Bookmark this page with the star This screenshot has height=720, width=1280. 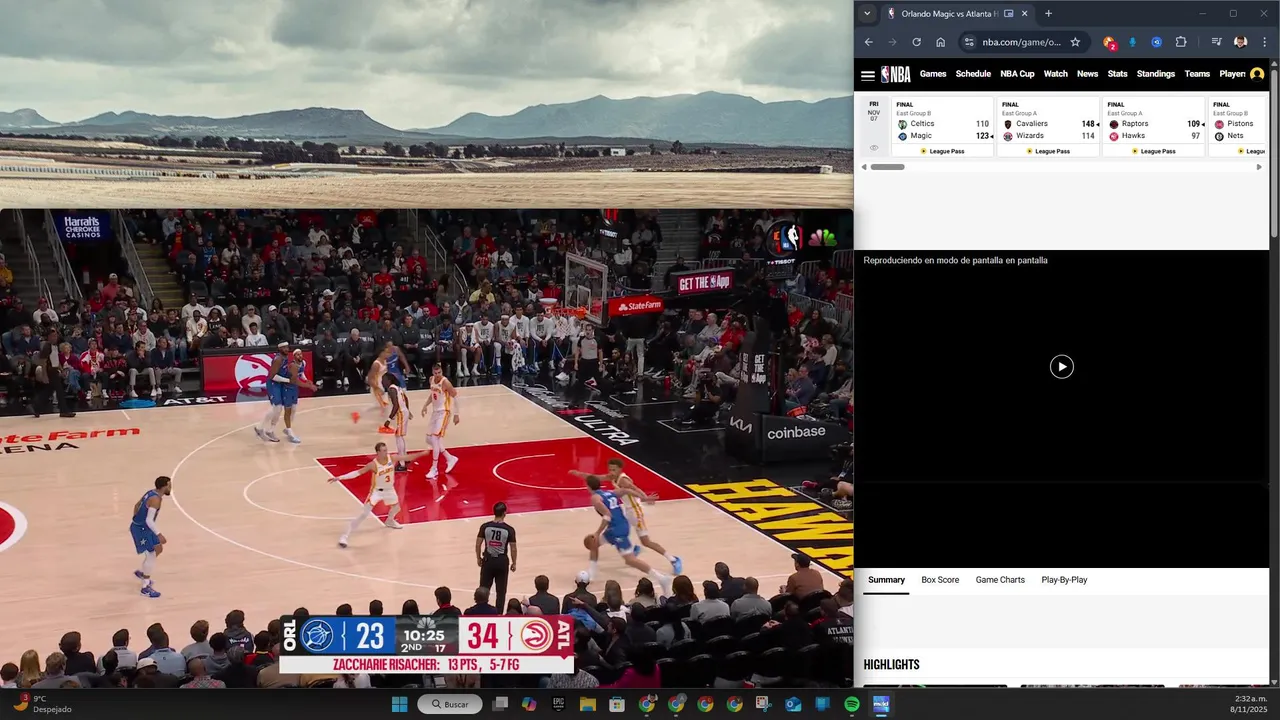tap(1075, 42)
